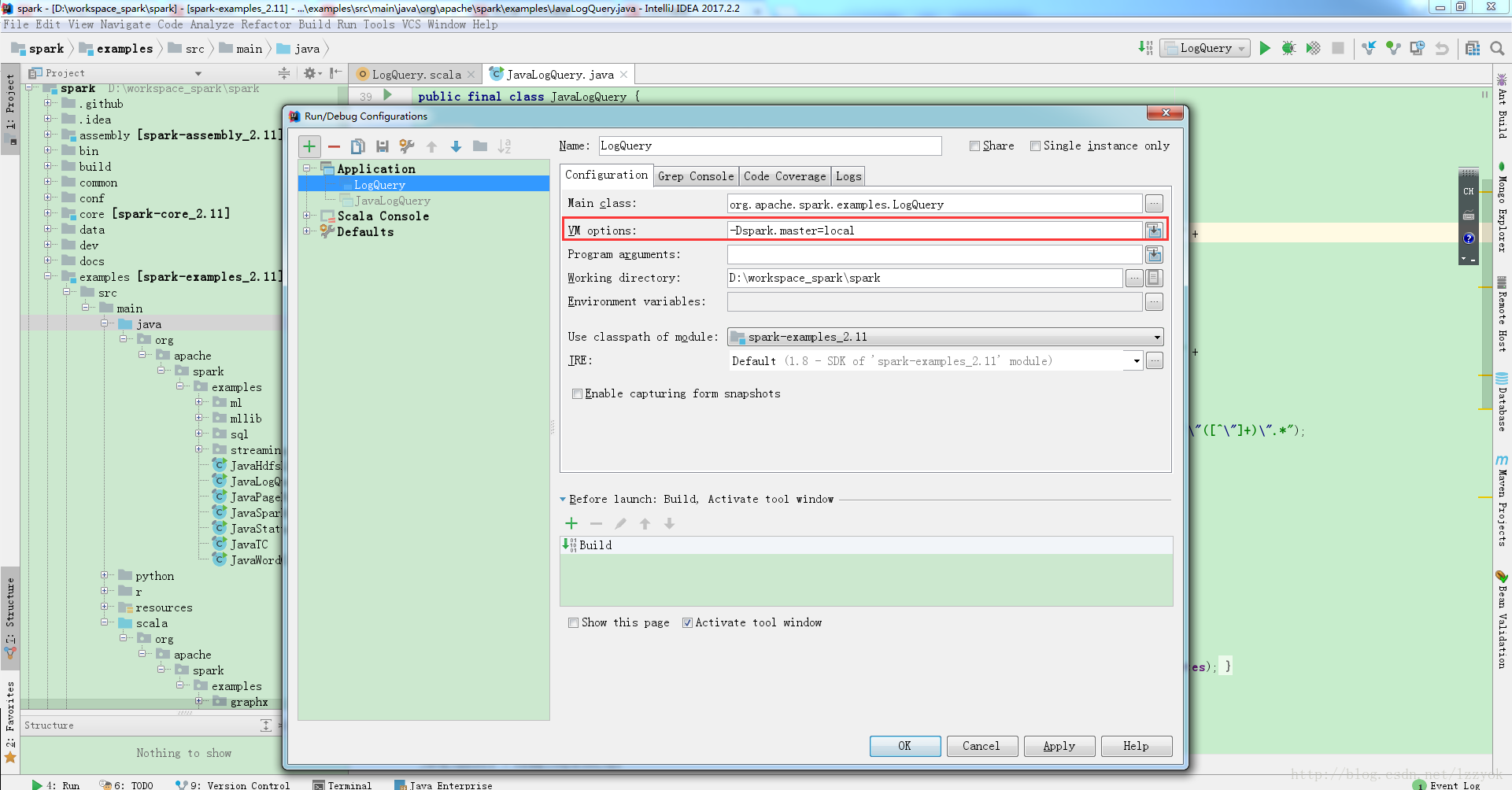Save configuration floppy disk icon

[383, 146]
